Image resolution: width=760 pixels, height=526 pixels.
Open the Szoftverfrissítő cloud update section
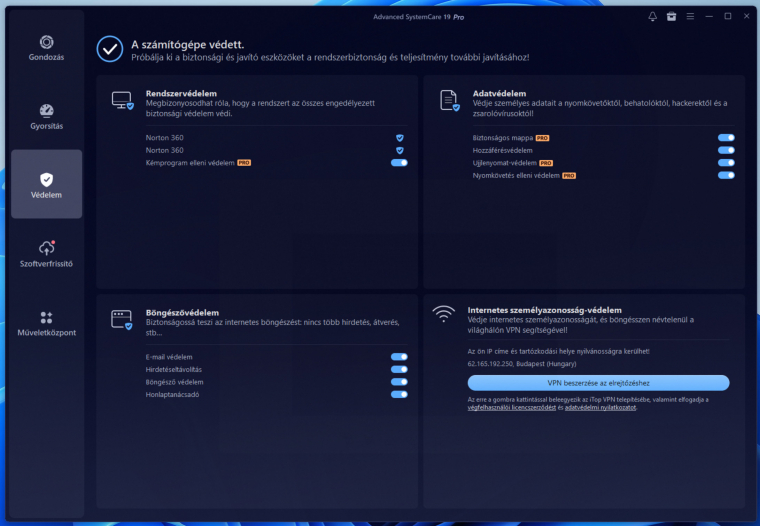tap(46, 253)
